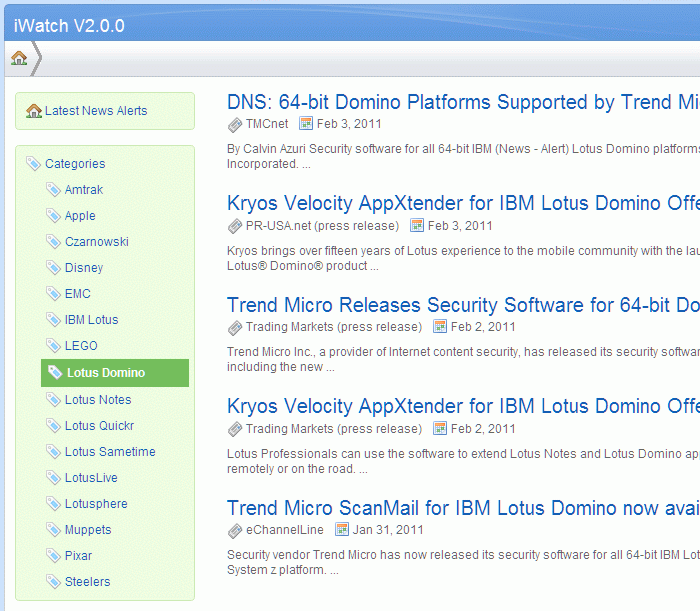Image resolution: width=700 pixels, height=611 pixels.
Task: Click the calendar icon before Jan 31, 2011
Action: point(342,529)
